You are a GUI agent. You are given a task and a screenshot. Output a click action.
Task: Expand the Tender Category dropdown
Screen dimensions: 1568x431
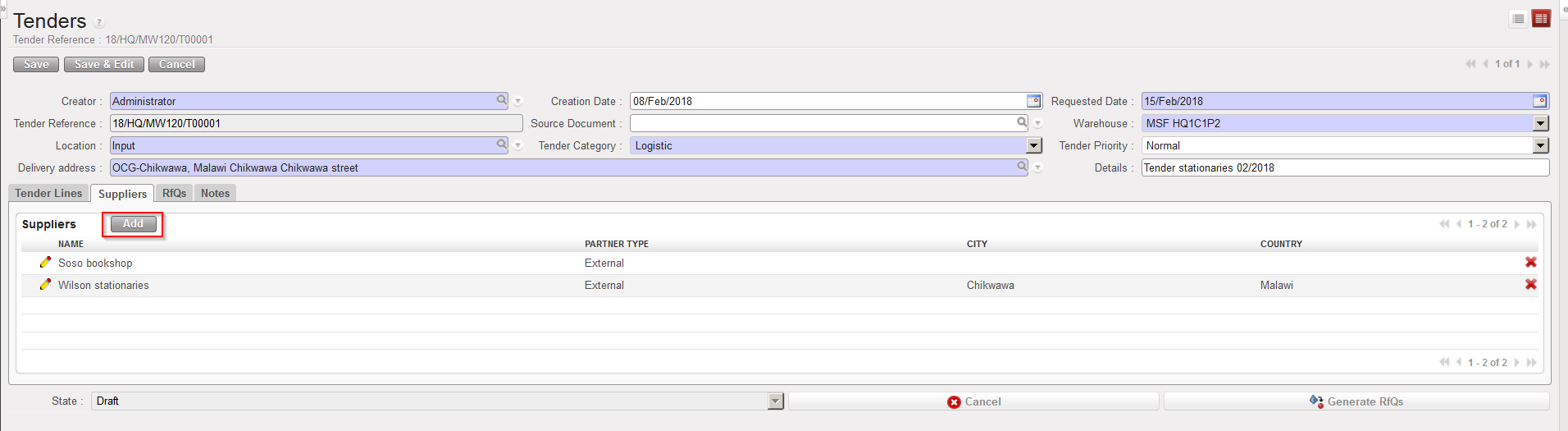click(1033, 145)
